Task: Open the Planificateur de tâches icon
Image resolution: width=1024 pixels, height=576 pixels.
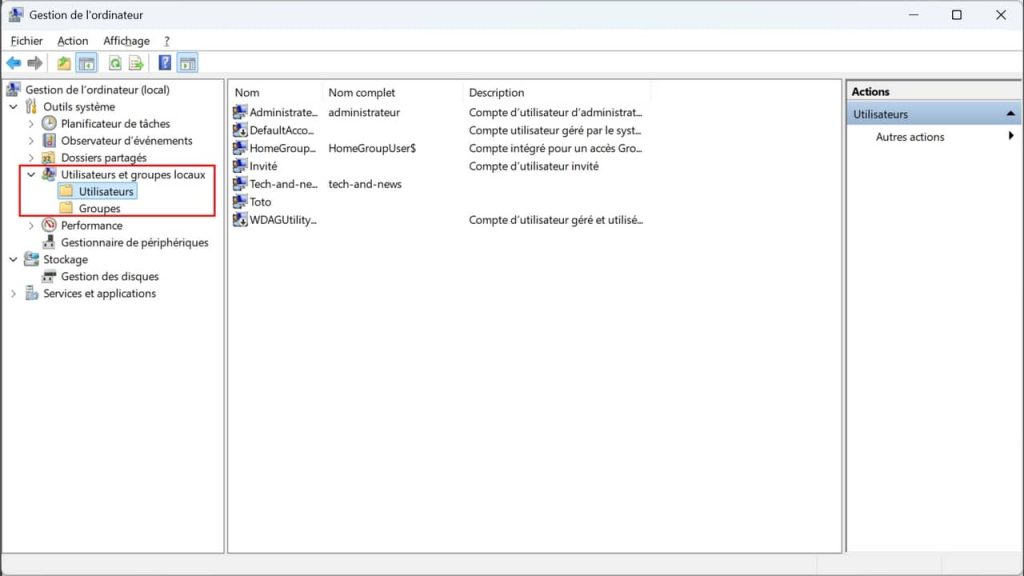Action: click(x=50, y=123)
